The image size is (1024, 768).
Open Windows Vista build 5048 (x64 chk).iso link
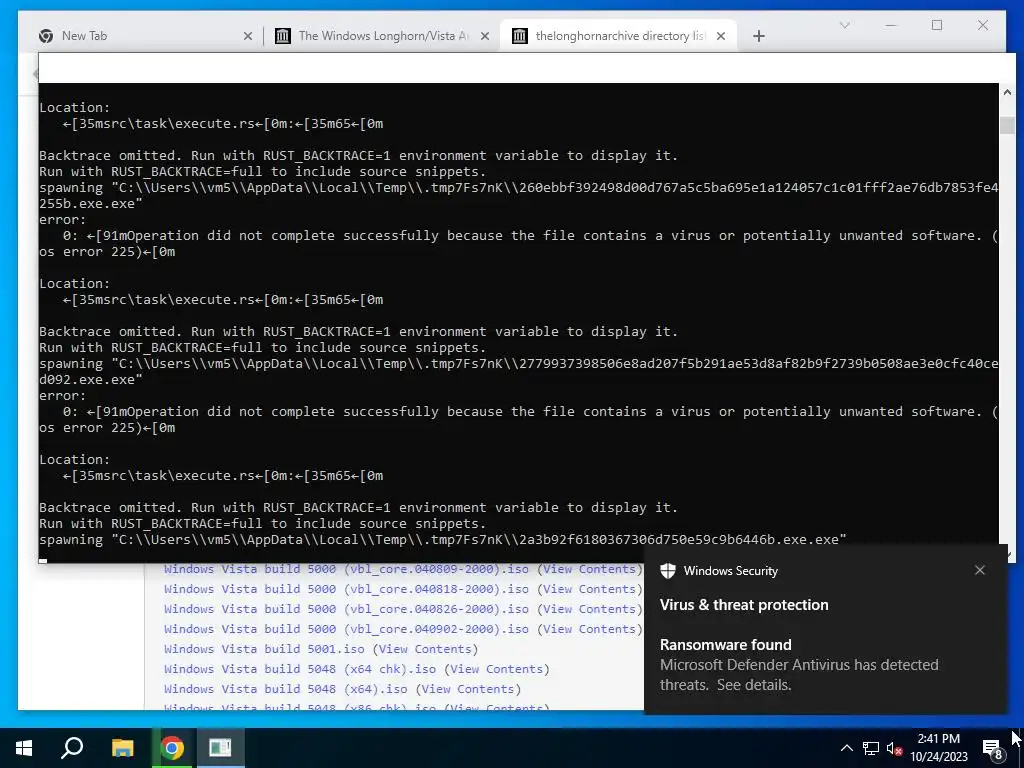[x=300, y=669]
